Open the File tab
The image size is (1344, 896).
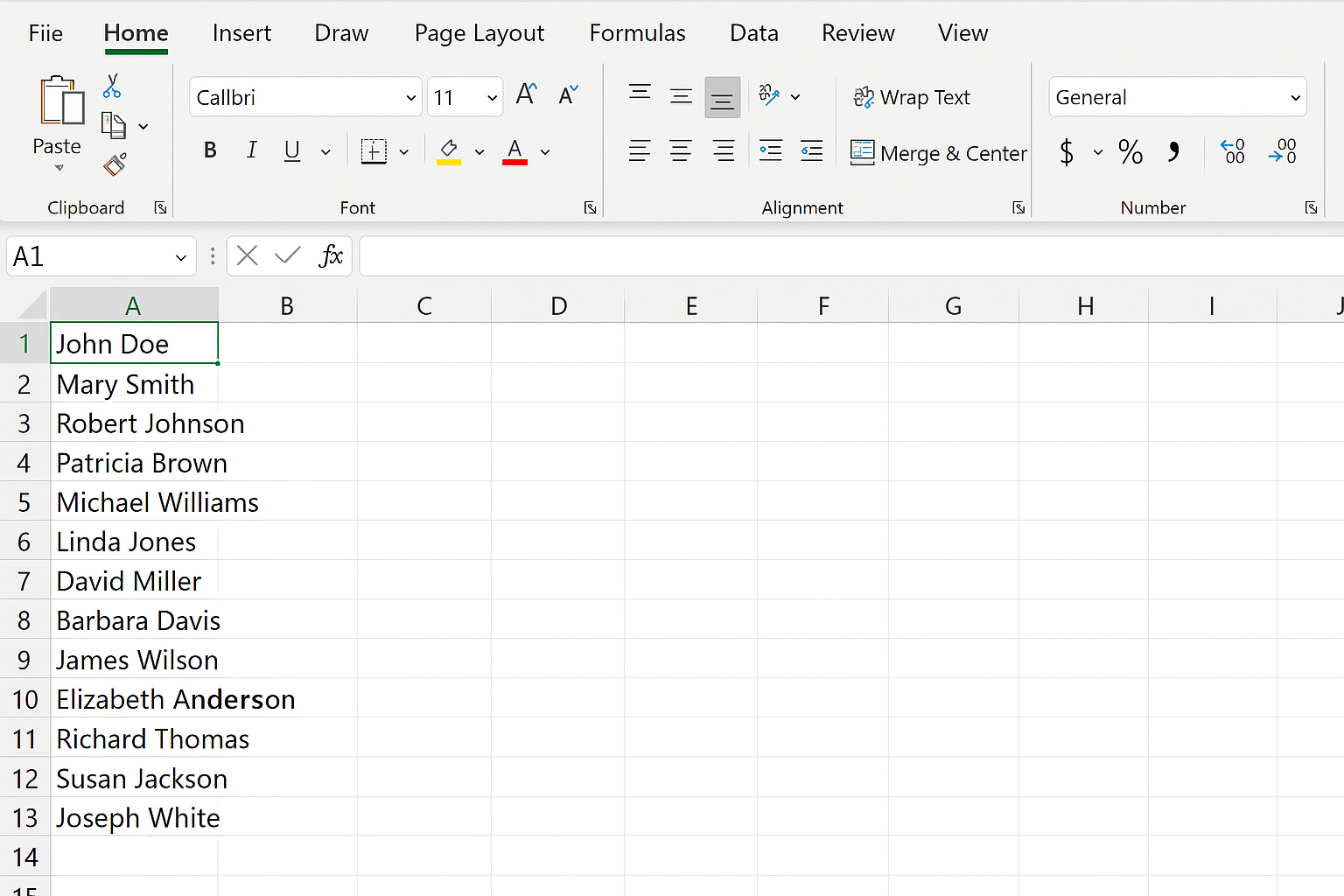[45, 33]
